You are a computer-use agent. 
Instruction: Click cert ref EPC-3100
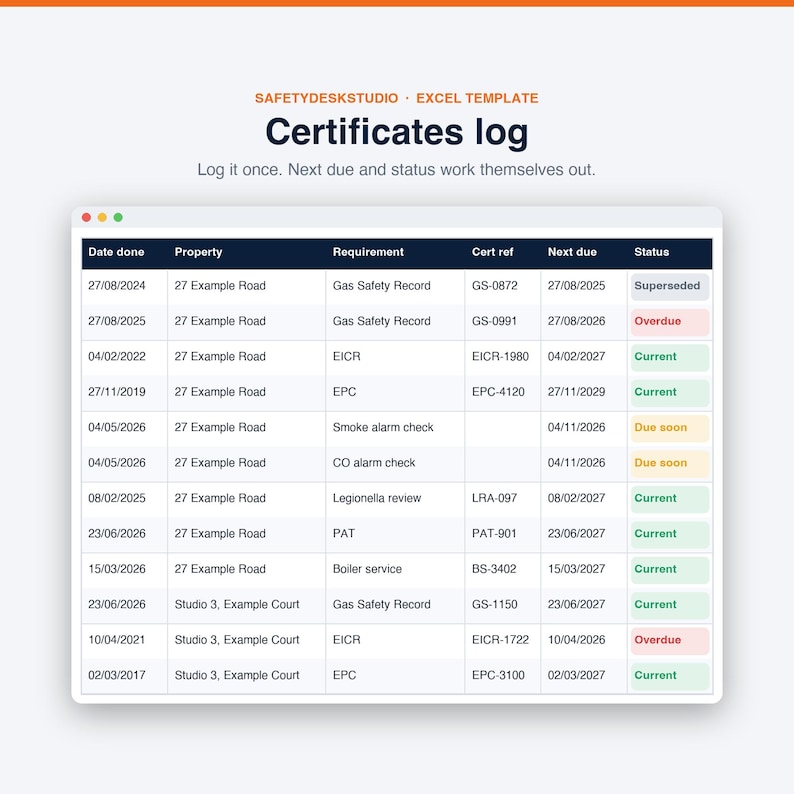click(x=498, y=676)
